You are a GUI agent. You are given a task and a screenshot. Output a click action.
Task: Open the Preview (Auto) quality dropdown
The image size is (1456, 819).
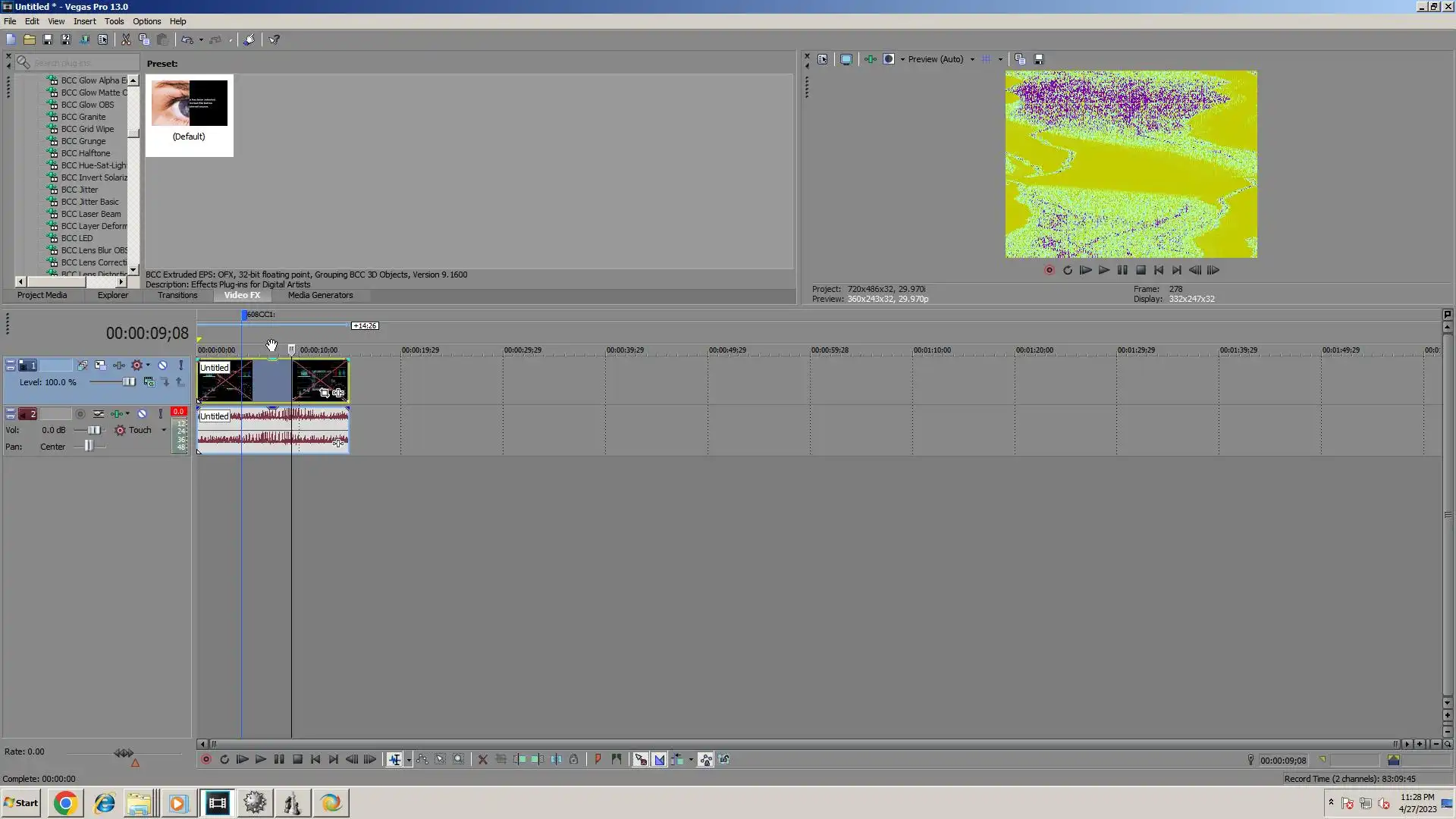972,59
